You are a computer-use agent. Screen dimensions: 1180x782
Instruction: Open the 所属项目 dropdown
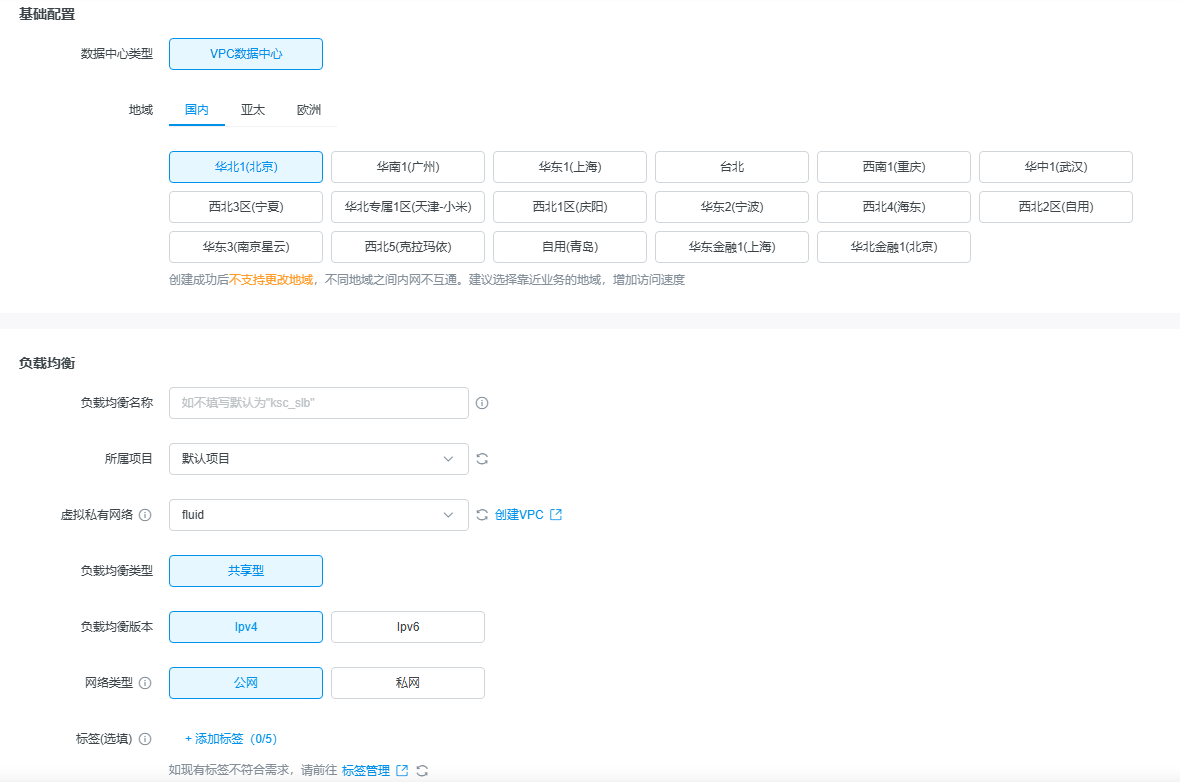pos(318,459)
